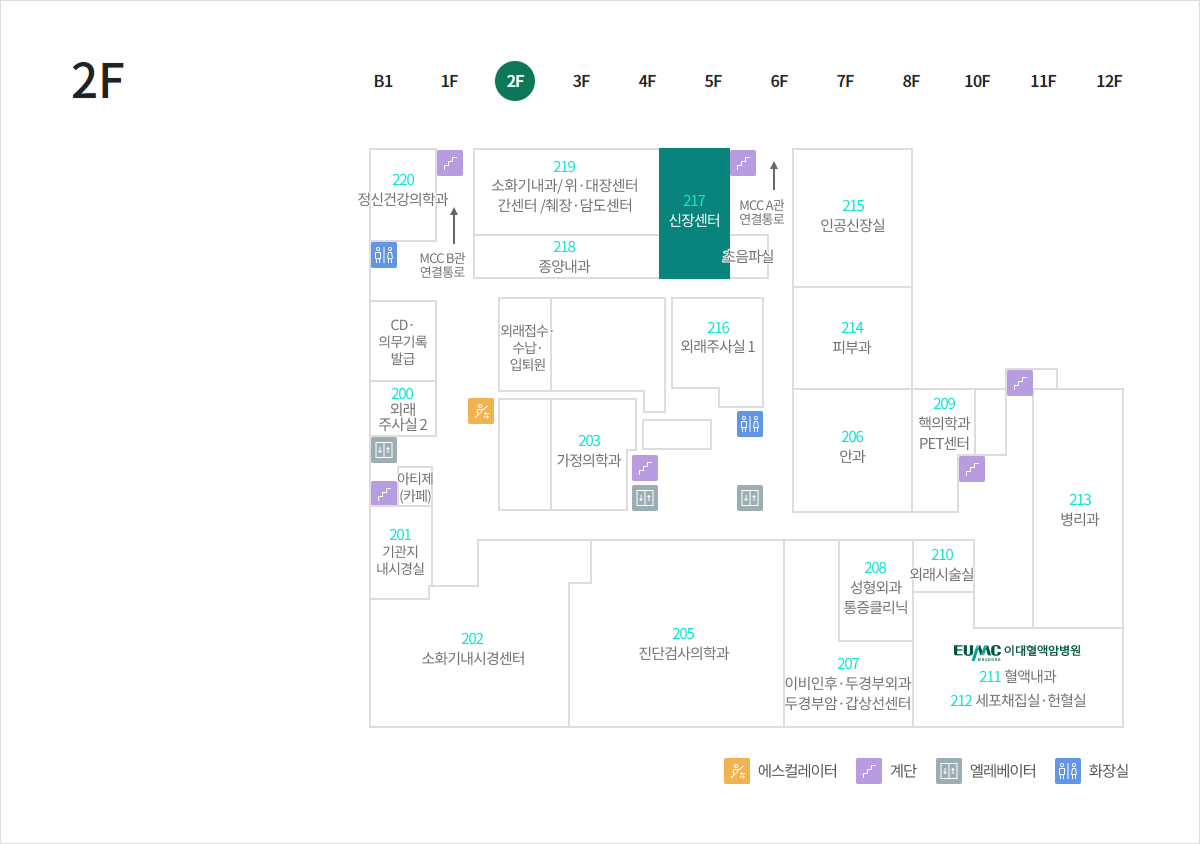Click the EUMC 이대혈액암병원 logo
Screen dimensions: 1200x844
[x=1017, y=651]
